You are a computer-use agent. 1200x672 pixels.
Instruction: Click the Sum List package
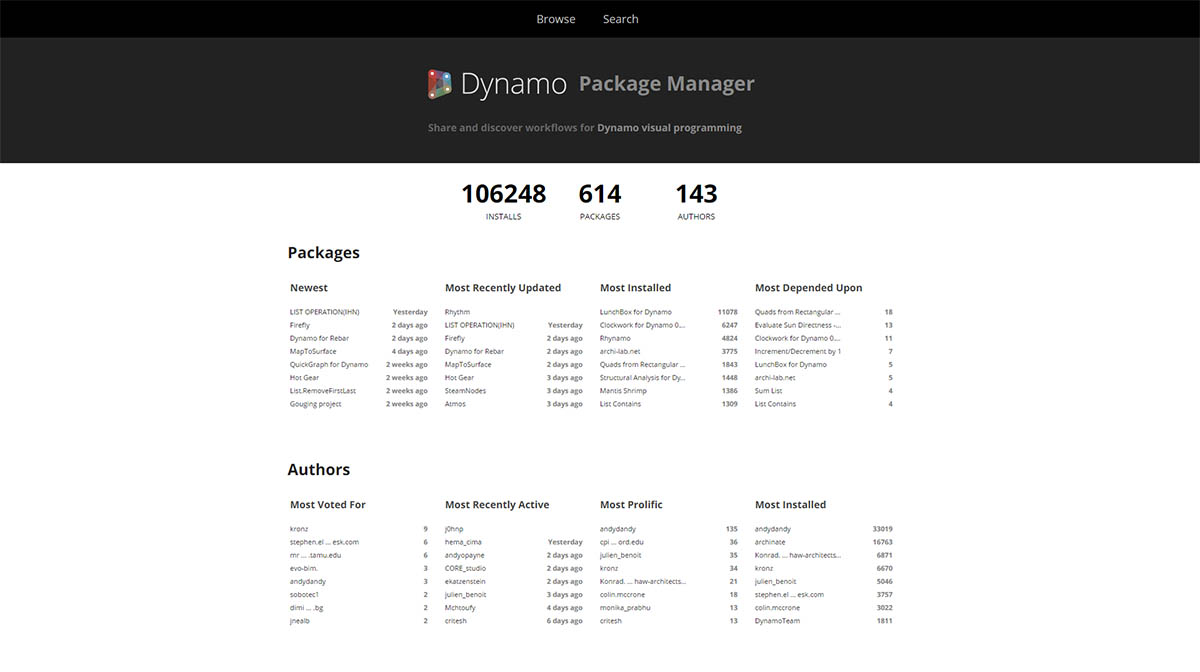point(768,391)
